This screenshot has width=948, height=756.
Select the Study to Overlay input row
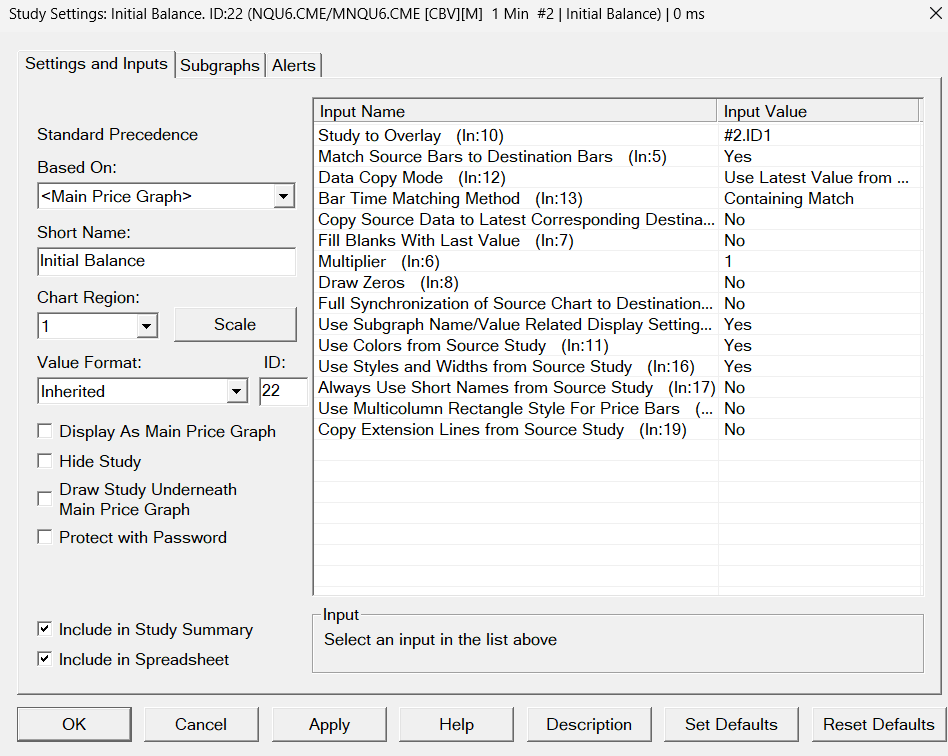click(618, 135)
